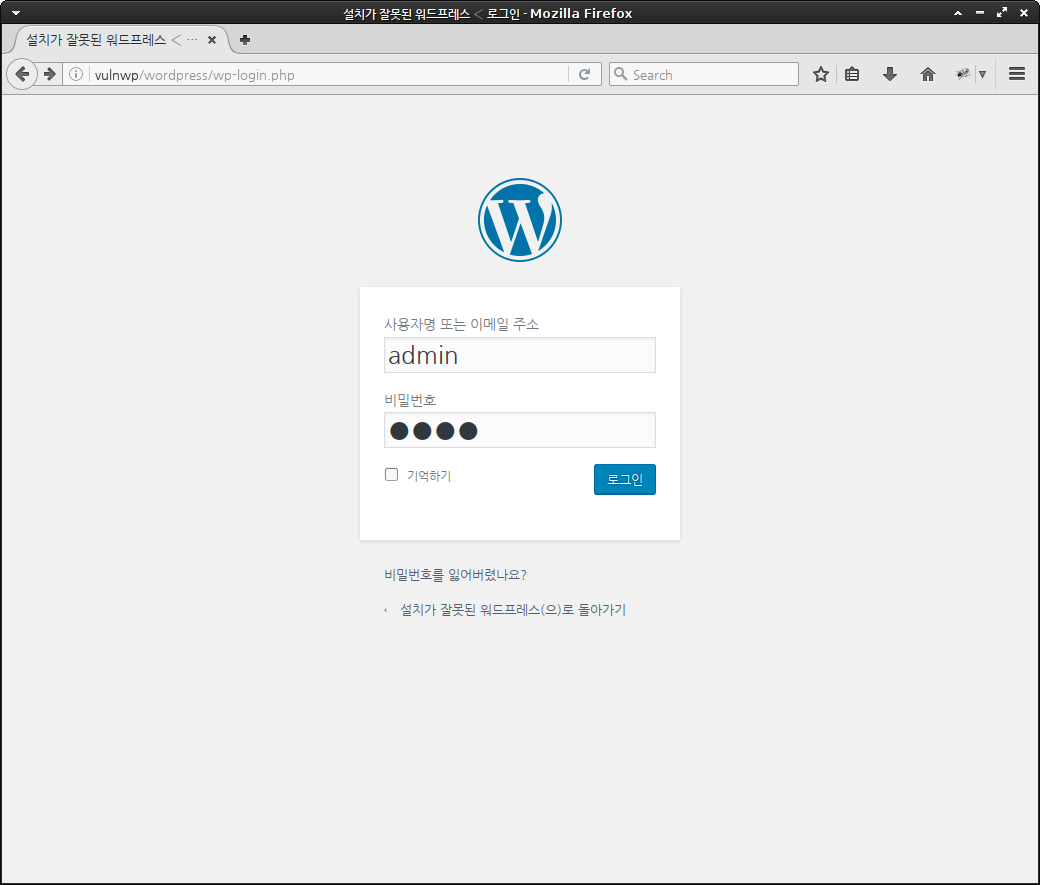Open the Firefox hamburger menu
The image size is (1040, 885).
1017,74
